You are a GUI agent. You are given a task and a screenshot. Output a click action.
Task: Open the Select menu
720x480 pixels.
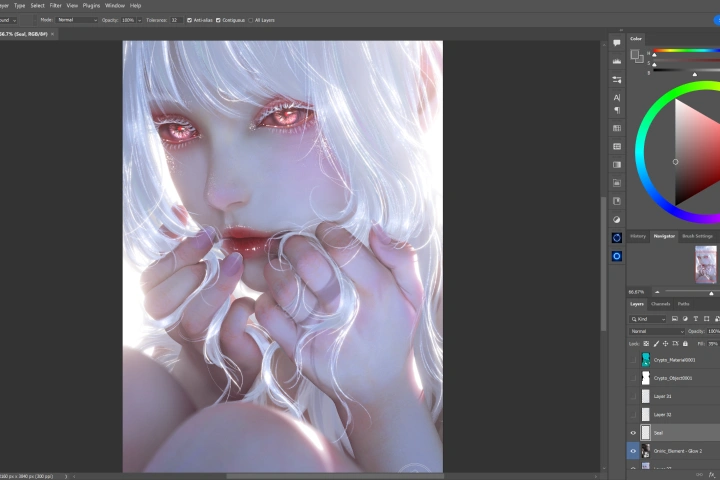pyautogui.click(x=37, y=6)
